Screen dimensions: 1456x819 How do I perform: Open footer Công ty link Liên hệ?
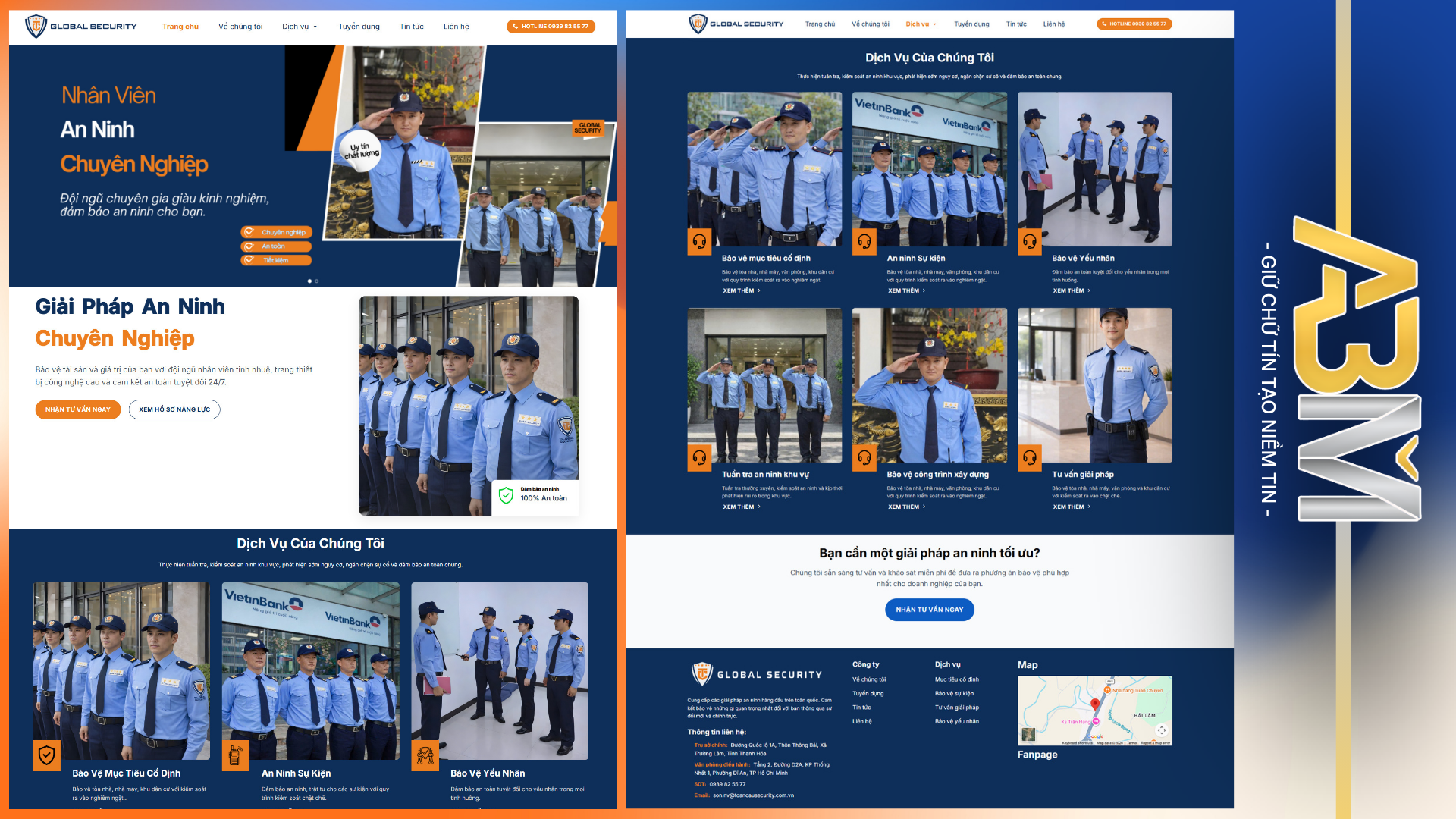coord(862,721)
